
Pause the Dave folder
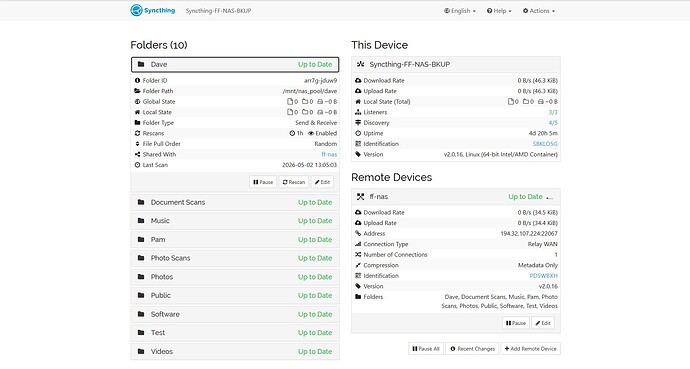coord(263,182)
